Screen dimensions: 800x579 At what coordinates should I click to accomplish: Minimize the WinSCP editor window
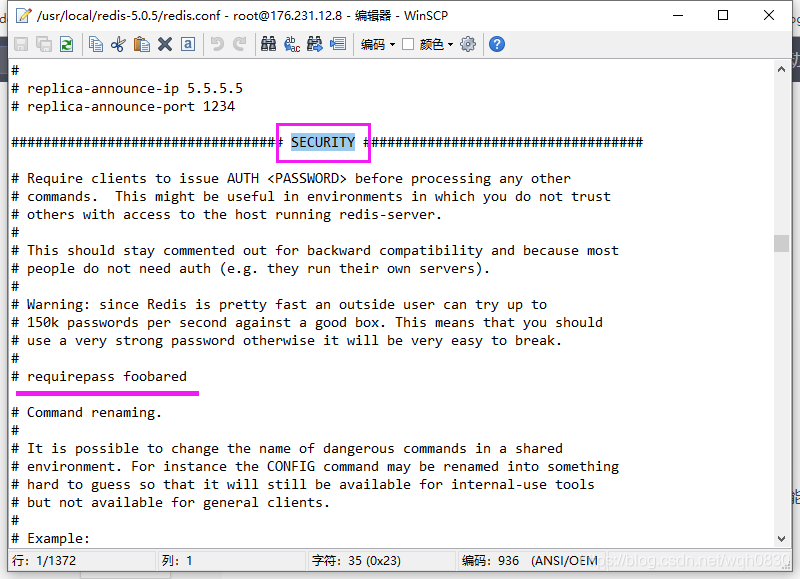click(678, 15)
